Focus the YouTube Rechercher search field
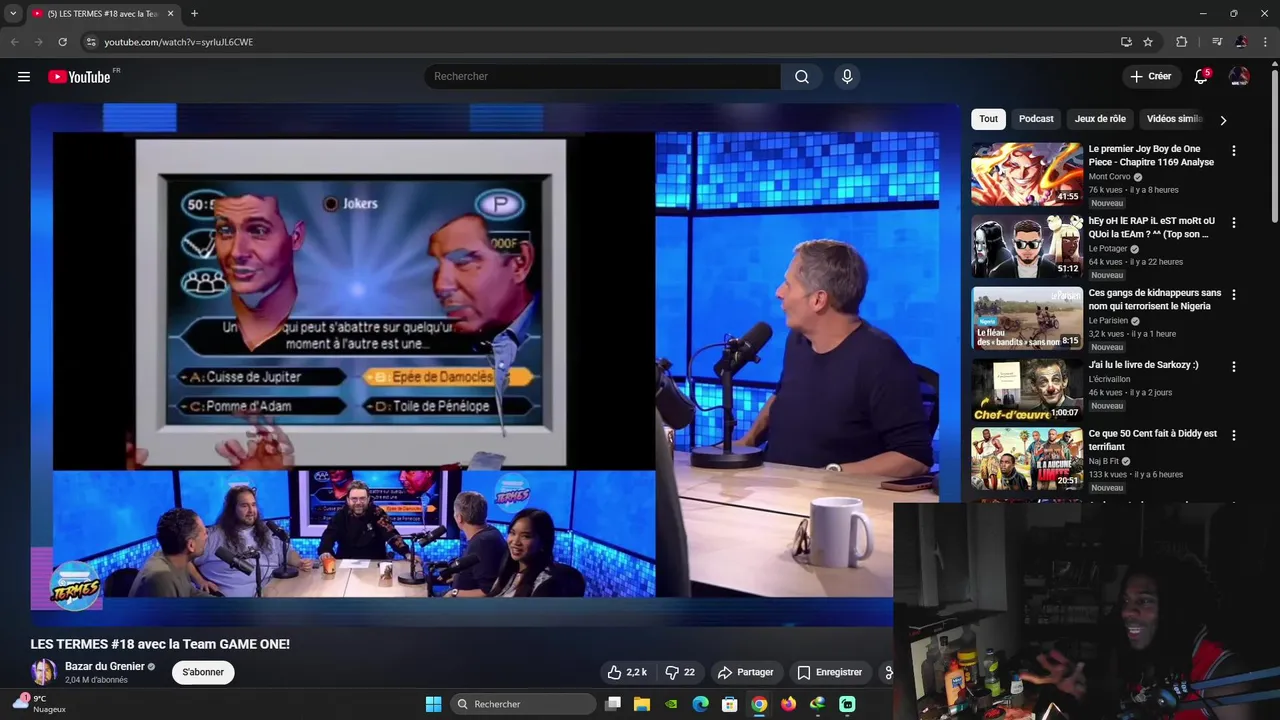Screen dimensions: 1280x720 [603, 77]
